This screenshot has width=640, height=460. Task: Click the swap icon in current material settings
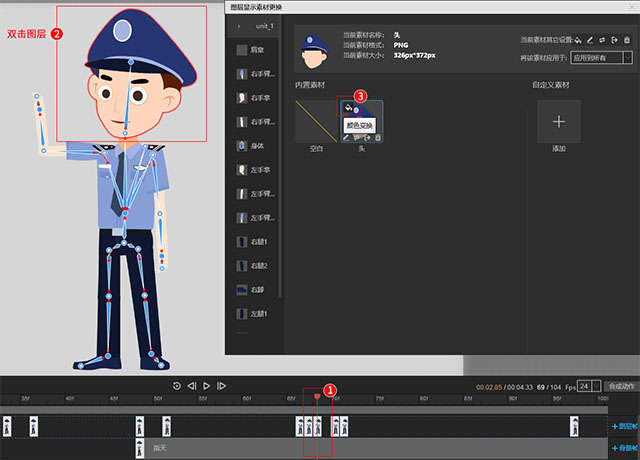602,40
